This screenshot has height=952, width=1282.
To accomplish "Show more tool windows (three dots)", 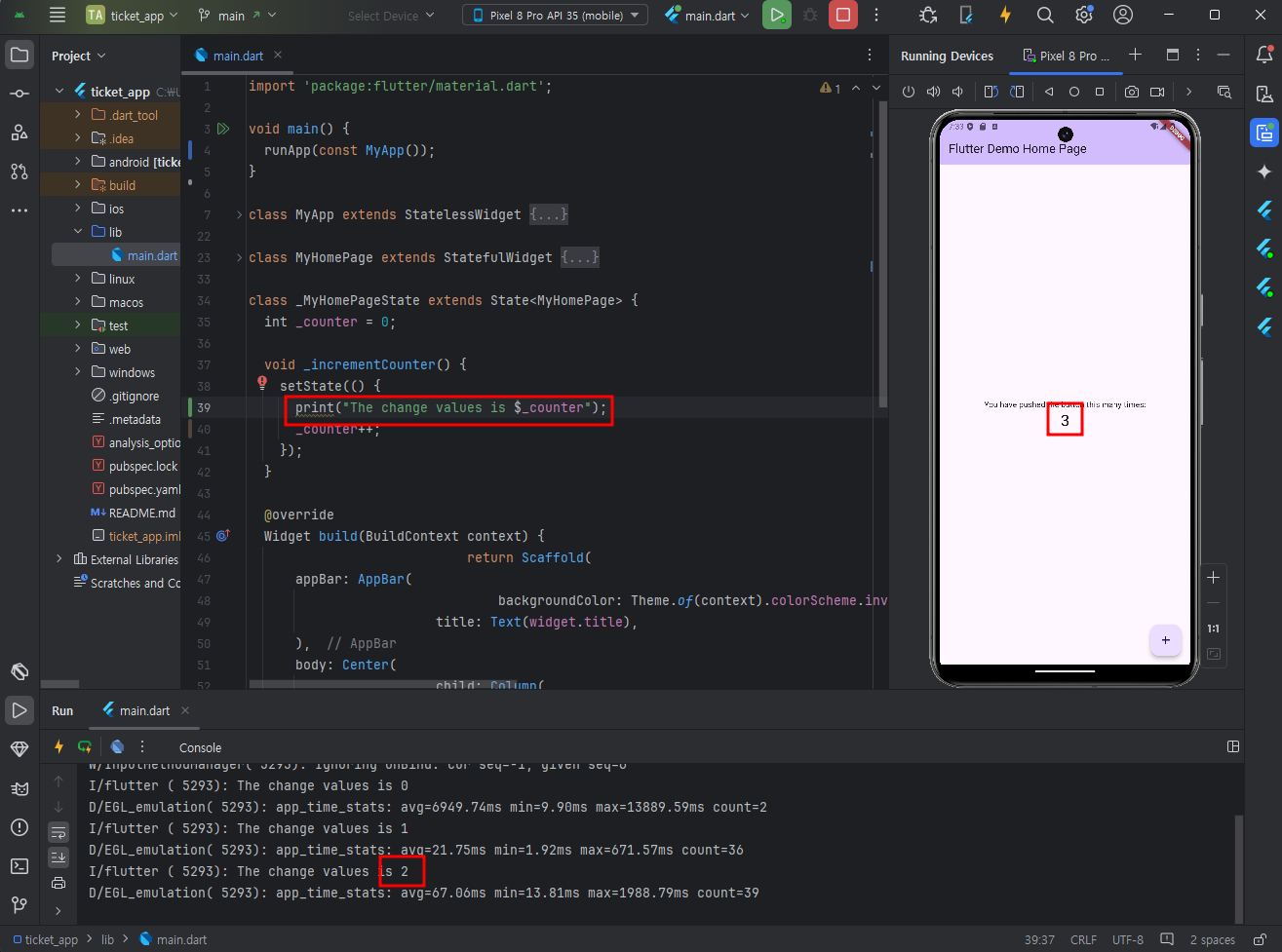I will pyautogui.click(x=19, y=210).
